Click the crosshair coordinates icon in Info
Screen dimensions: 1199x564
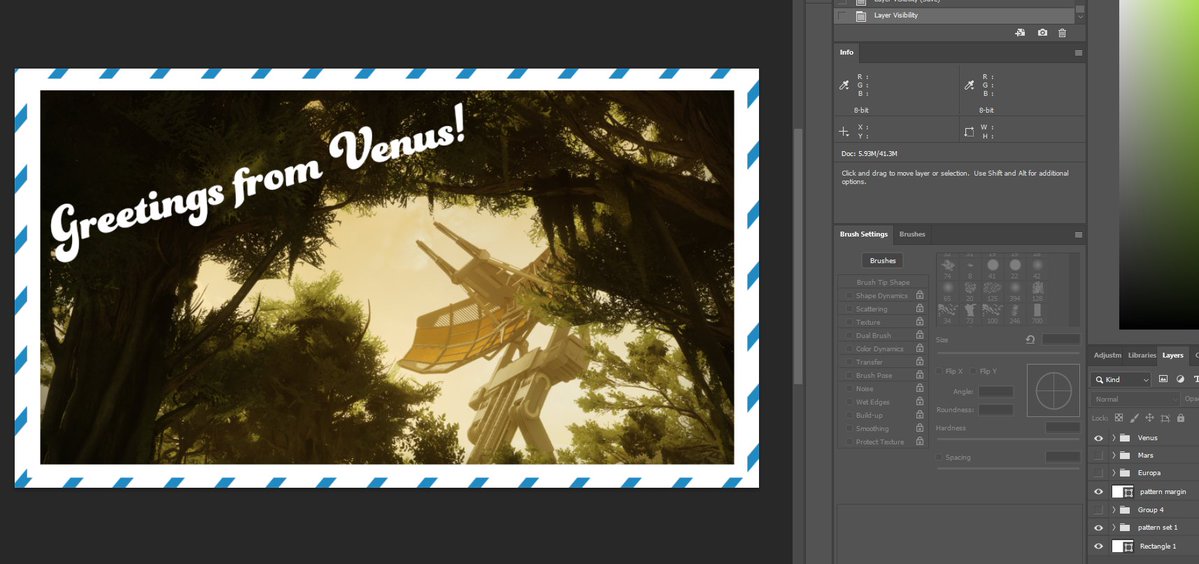(x=844, y=131)
